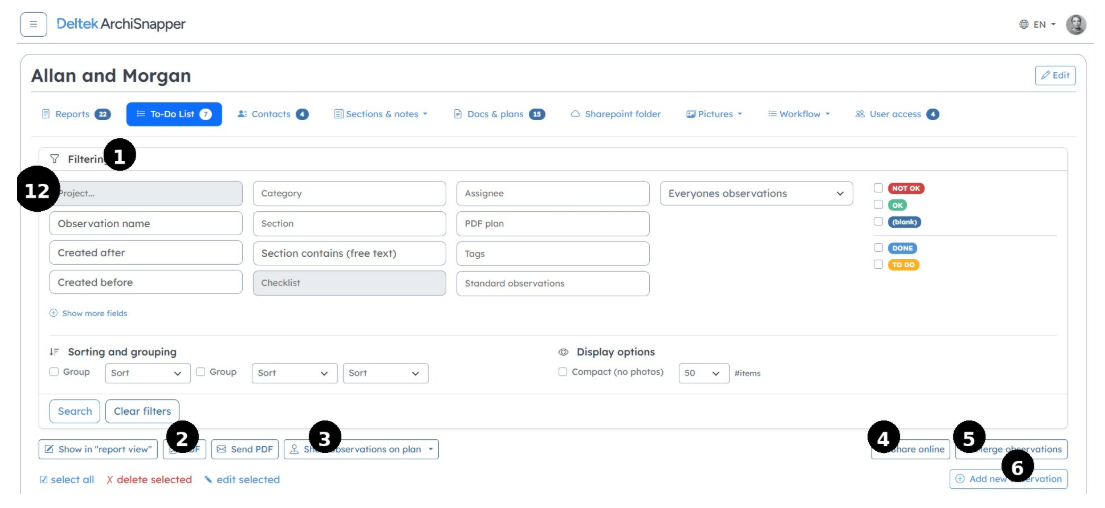
Task: Open the first Sort dropdown
Action: tap(148, 373)
